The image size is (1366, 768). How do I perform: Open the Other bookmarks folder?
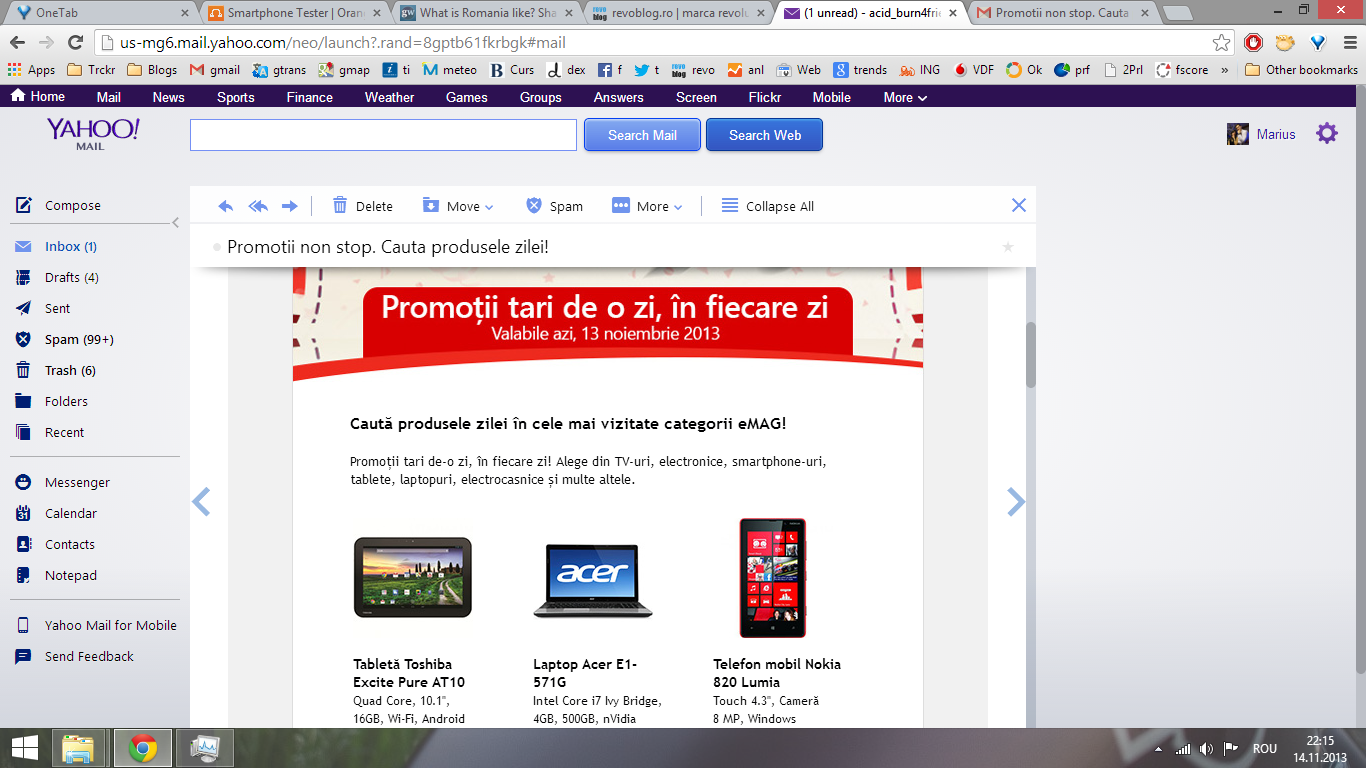point(1302,70)
